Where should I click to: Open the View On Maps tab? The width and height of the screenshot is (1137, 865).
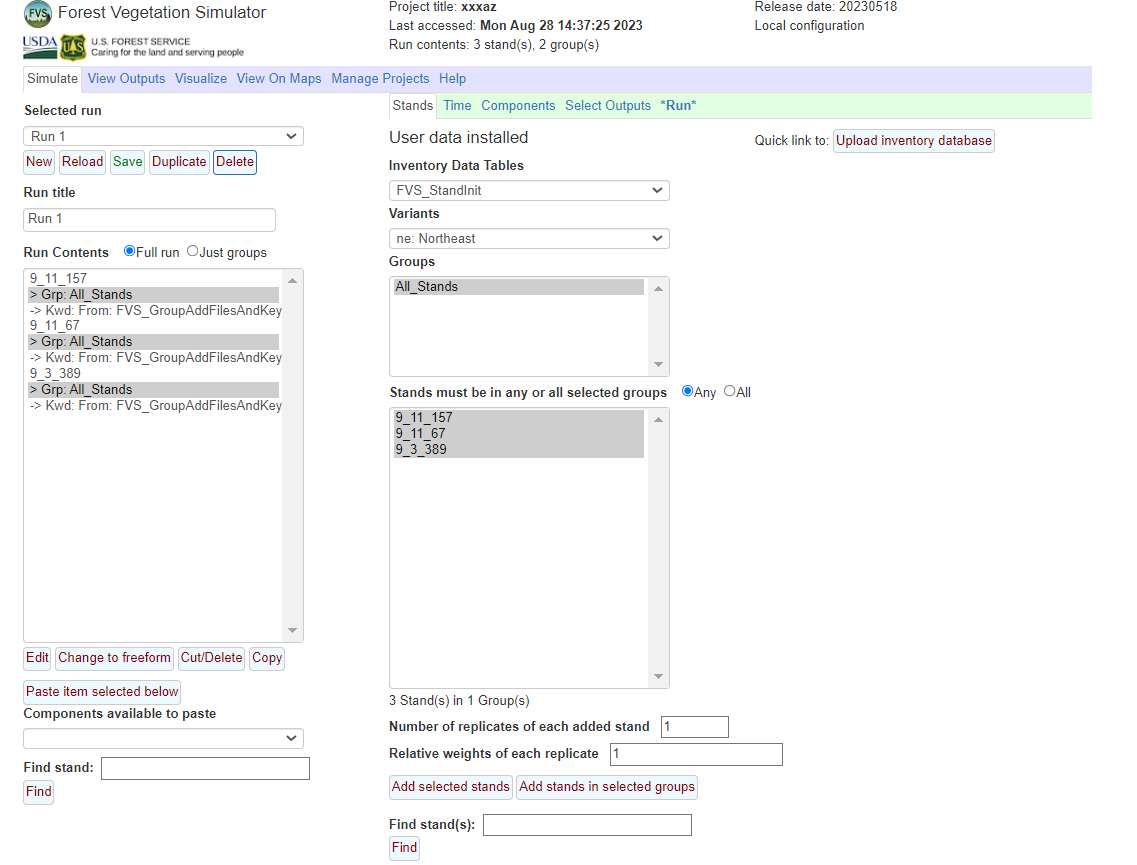click(x=279, y=78)
